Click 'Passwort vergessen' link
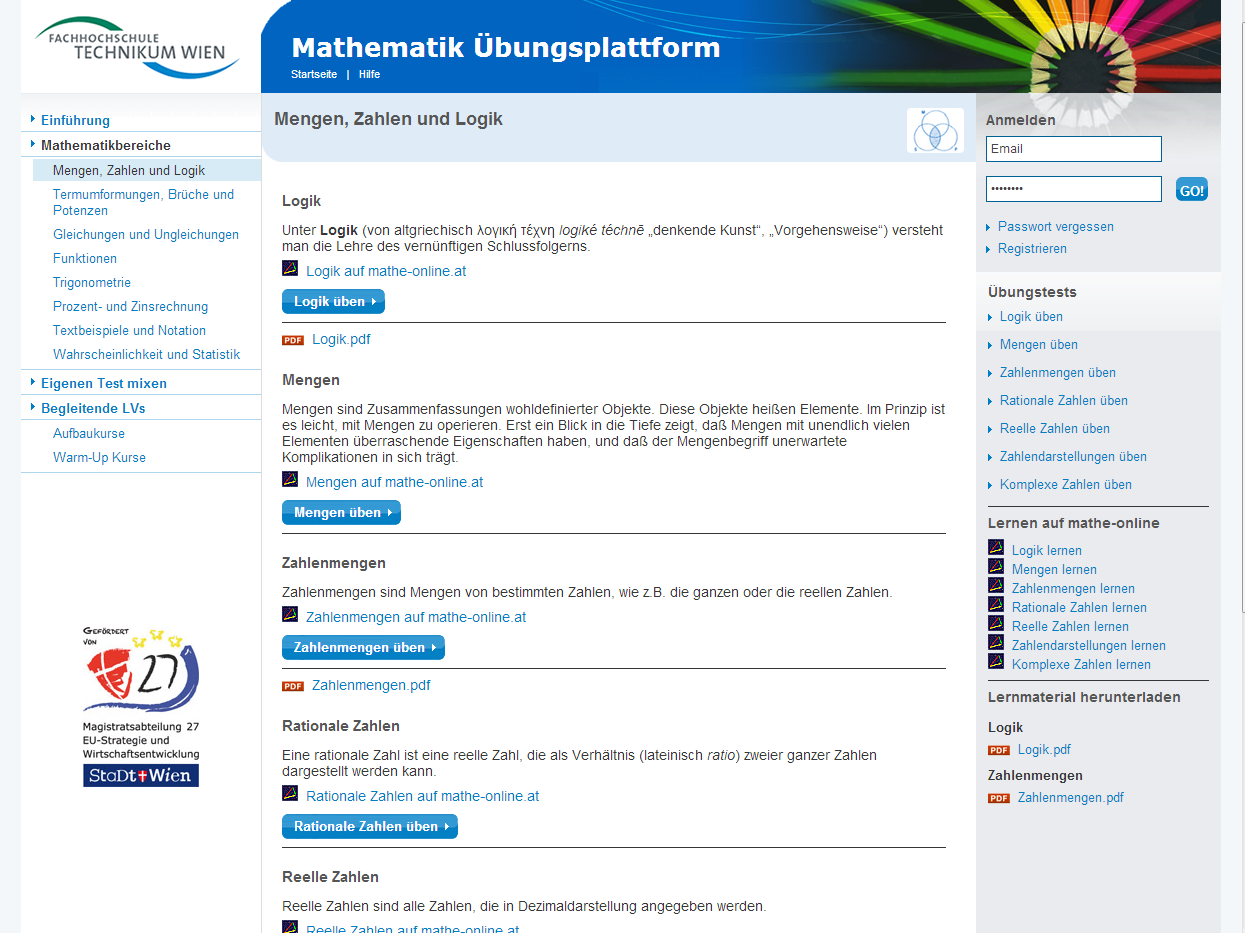Image resolution: width=1245 pixels, height=933 pixels. [x=1056, y=227]
